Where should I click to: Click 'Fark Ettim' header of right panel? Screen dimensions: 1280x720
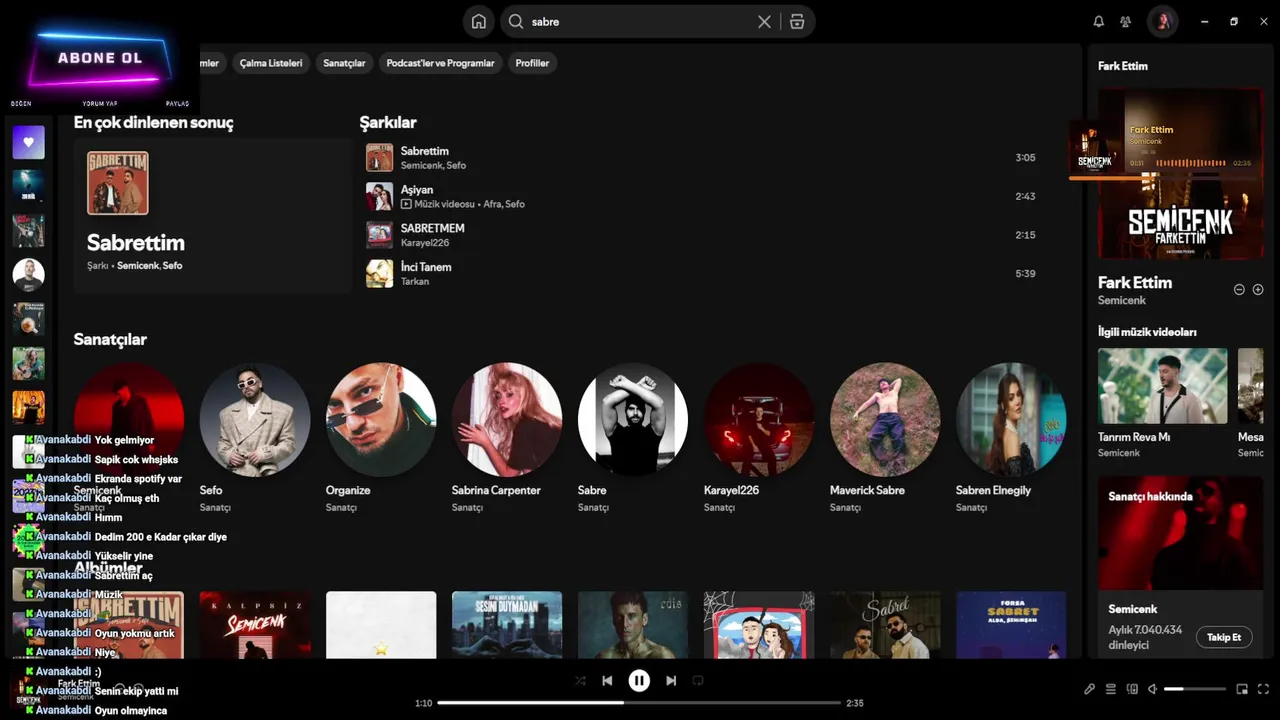tap(1123, 66)
